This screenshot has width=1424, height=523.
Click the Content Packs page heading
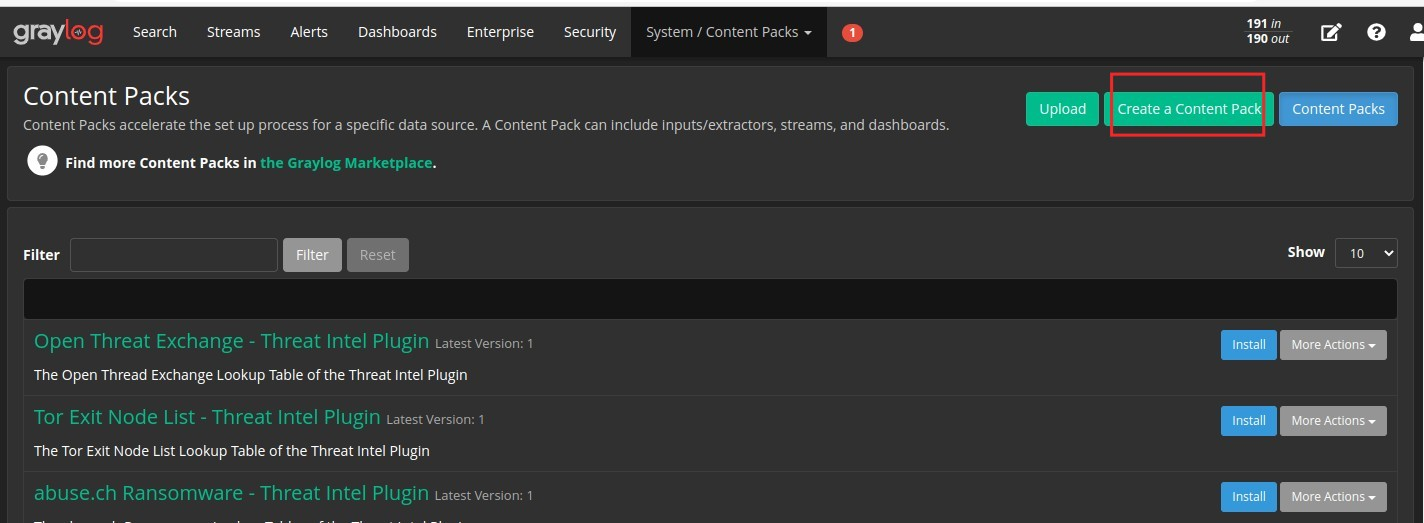[106, 96]
